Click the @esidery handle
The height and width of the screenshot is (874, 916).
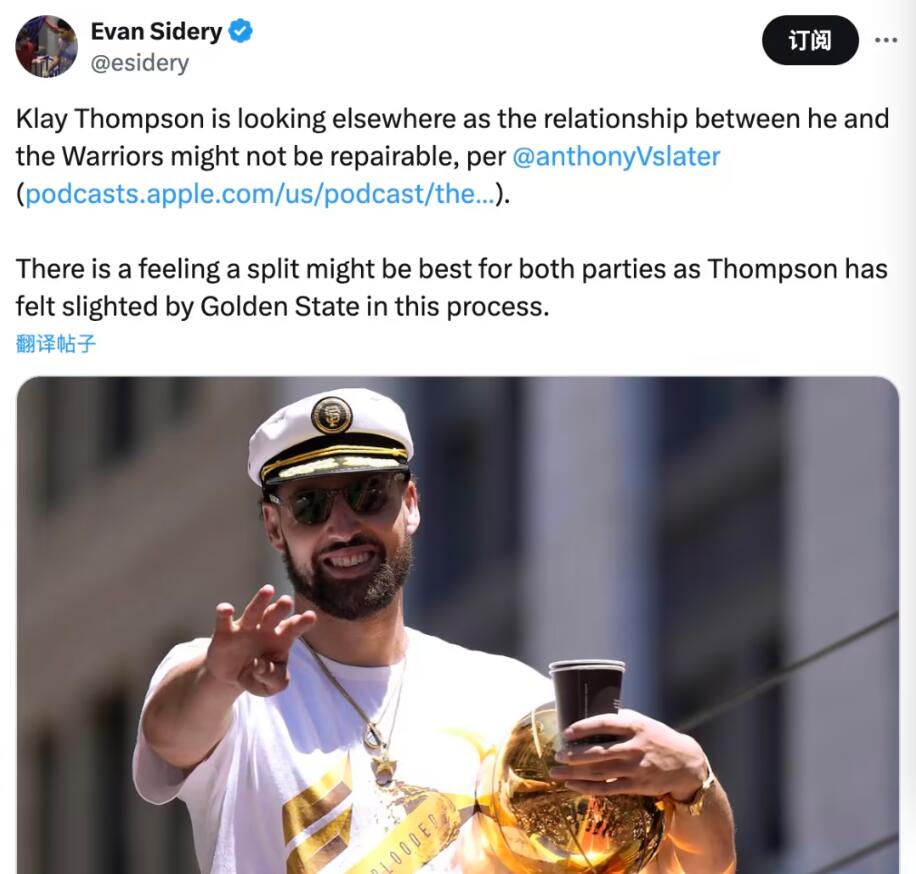[x=139, y=63]
